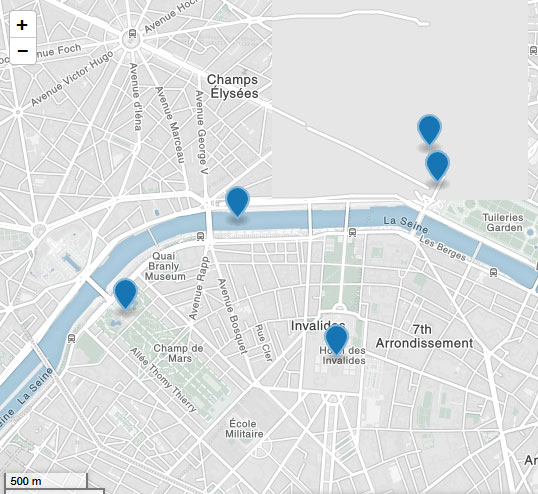The height and width of the screenshot is (494, 538).
Task: Click the train station icon at Arc de Triomphe roundabout
Action: click(132, 34)
